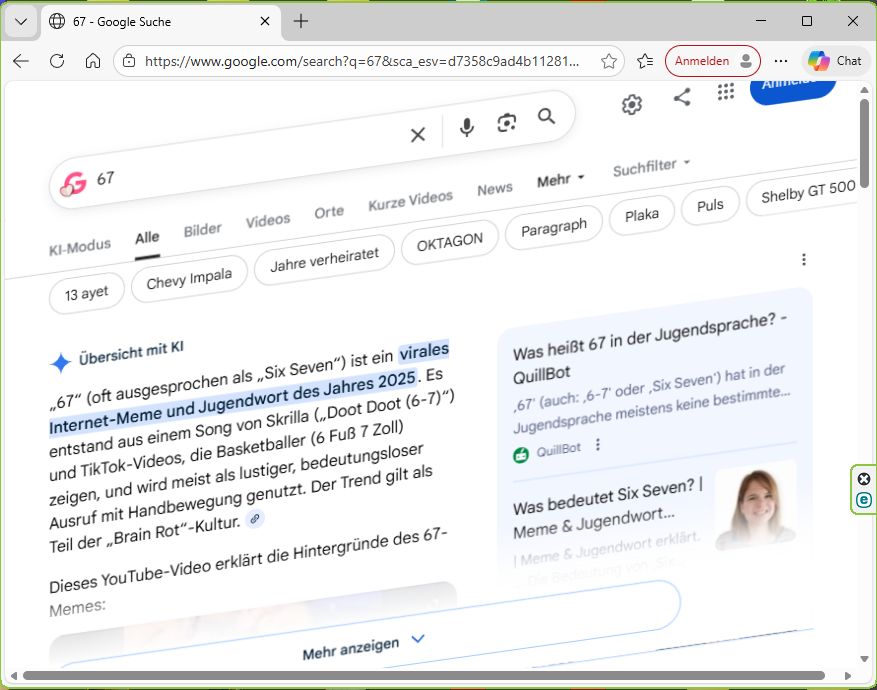The image size is (877, 690).
Task: Click the vertical scrollbar thumb
Action: point(864,144)
